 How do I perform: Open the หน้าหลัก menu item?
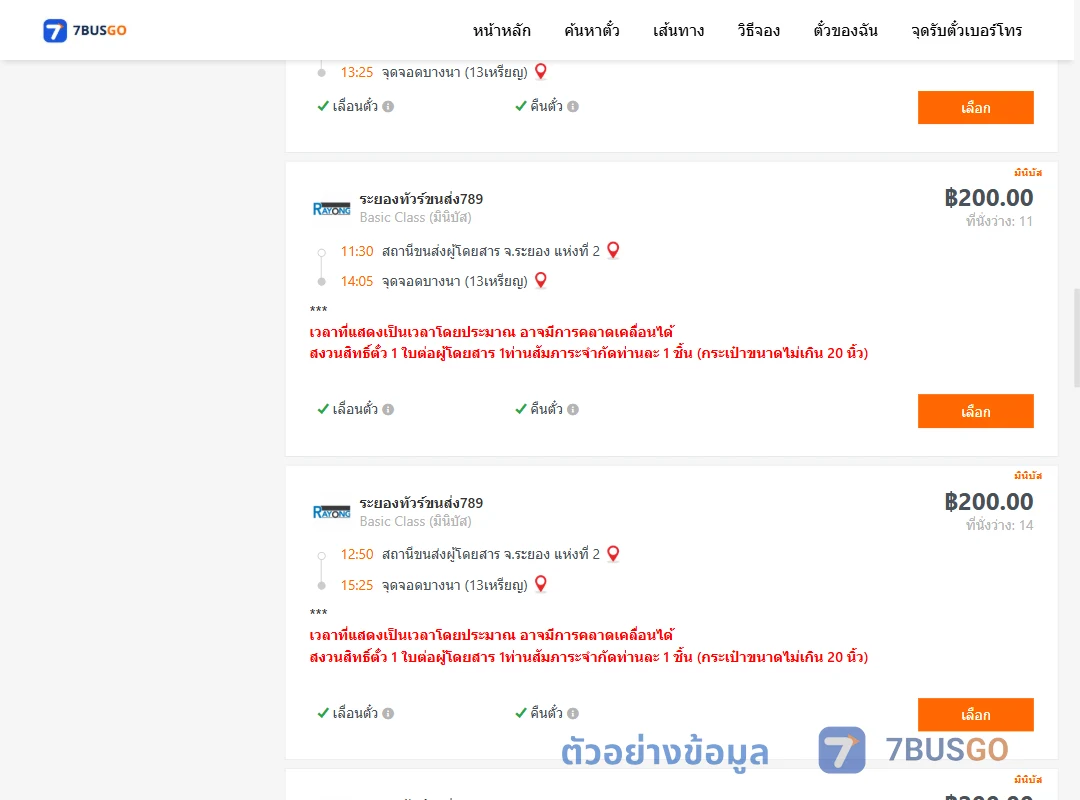(x=501, y=30)
